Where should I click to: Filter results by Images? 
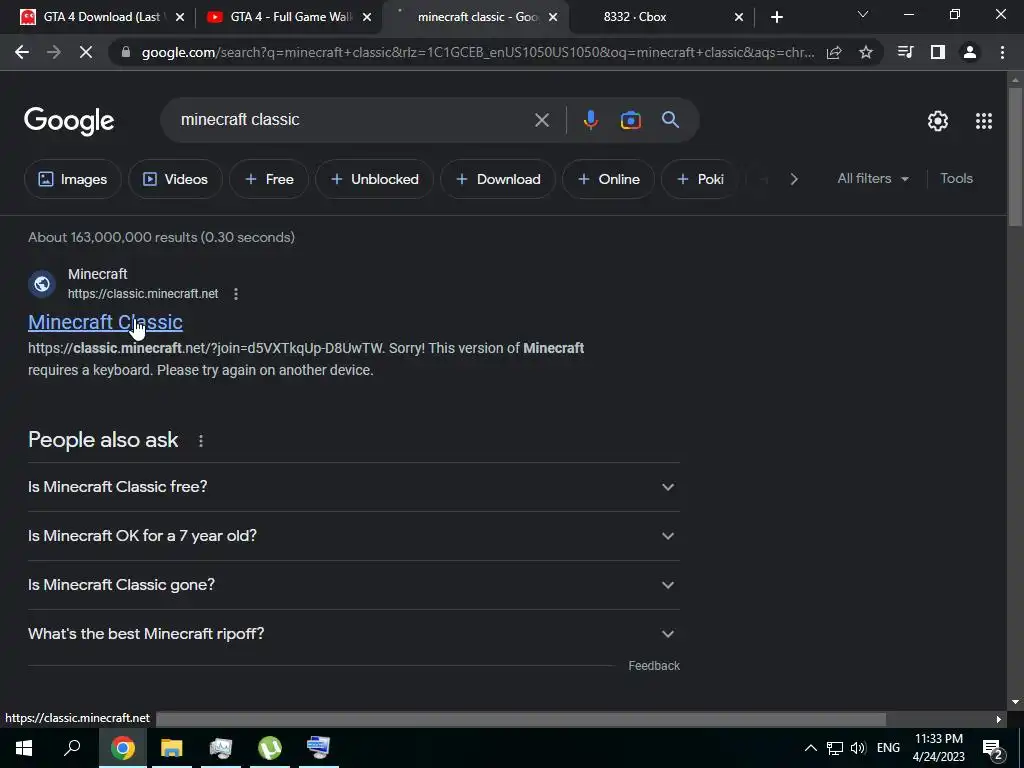tap(72, 179)
